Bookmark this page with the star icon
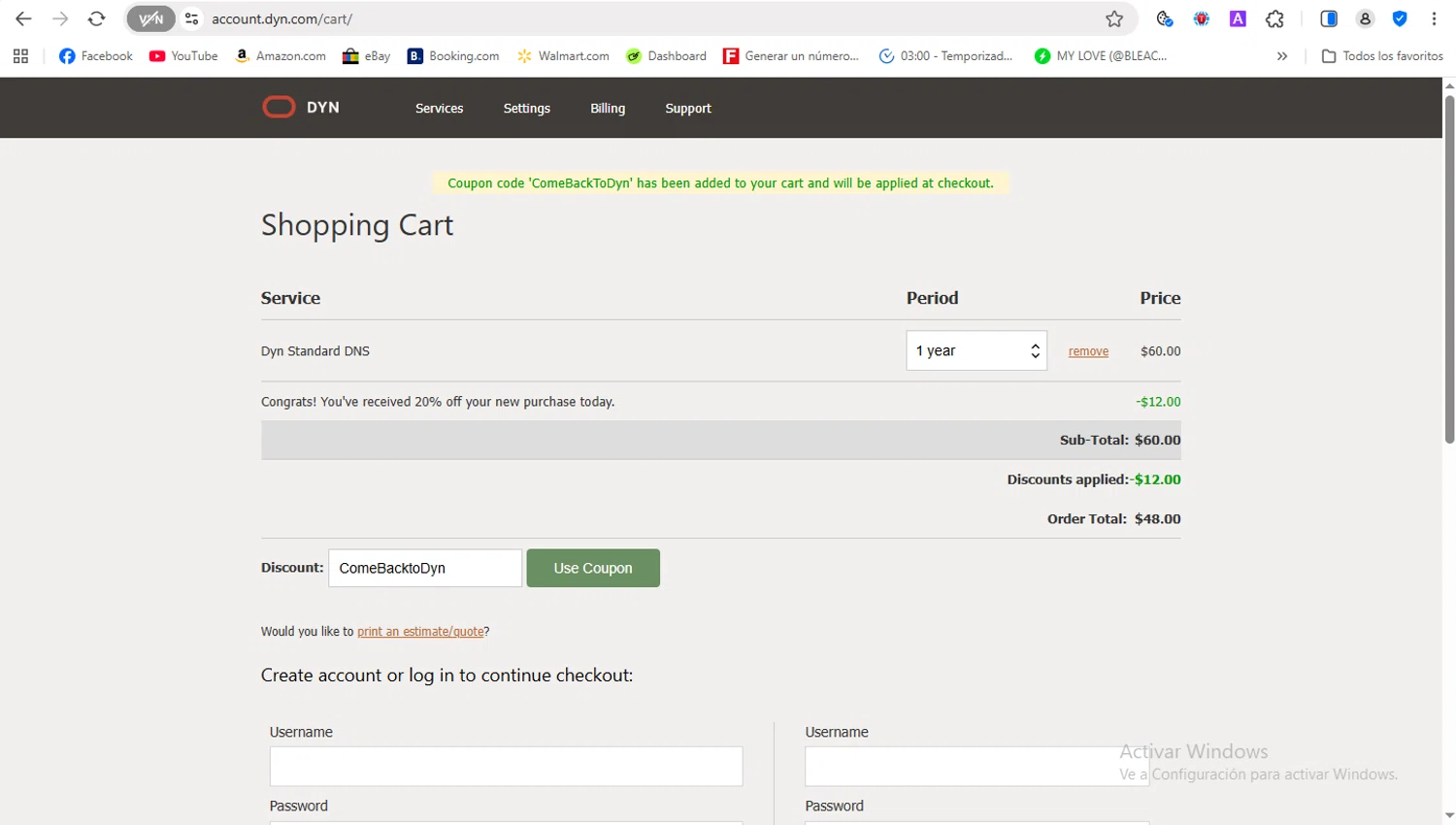Viewport: 1456px width, 825px height. click(1114, 18)
